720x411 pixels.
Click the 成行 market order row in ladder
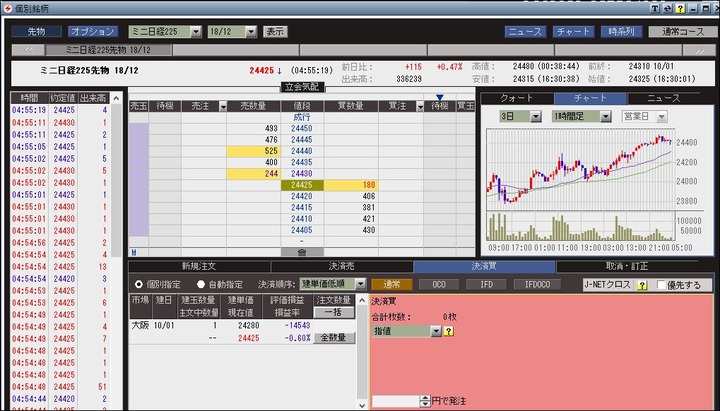click(302, 118)
